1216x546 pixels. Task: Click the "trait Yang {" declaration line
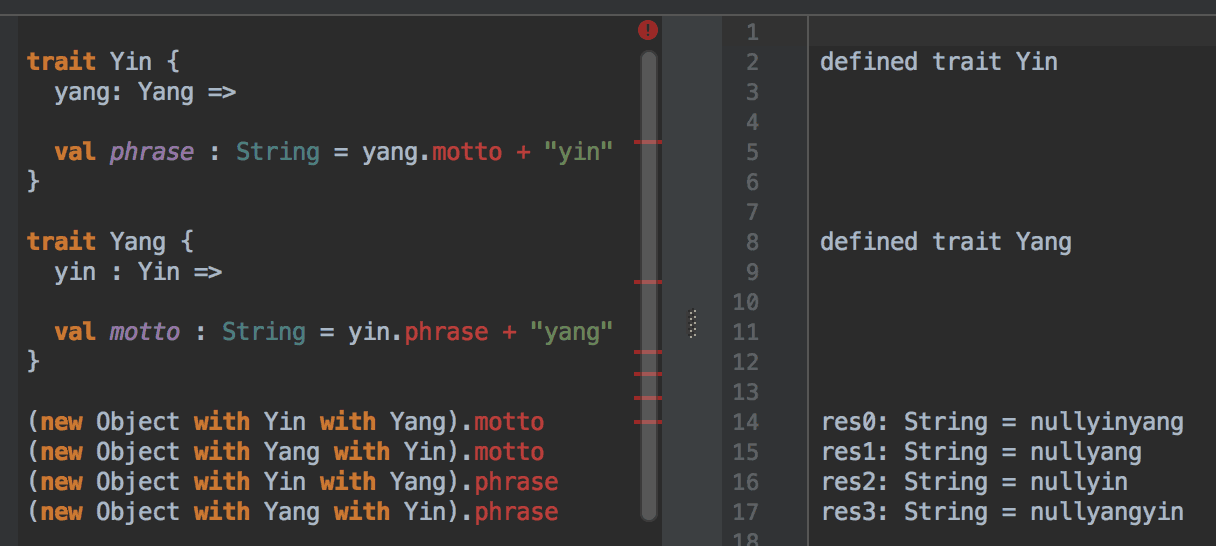110,242
